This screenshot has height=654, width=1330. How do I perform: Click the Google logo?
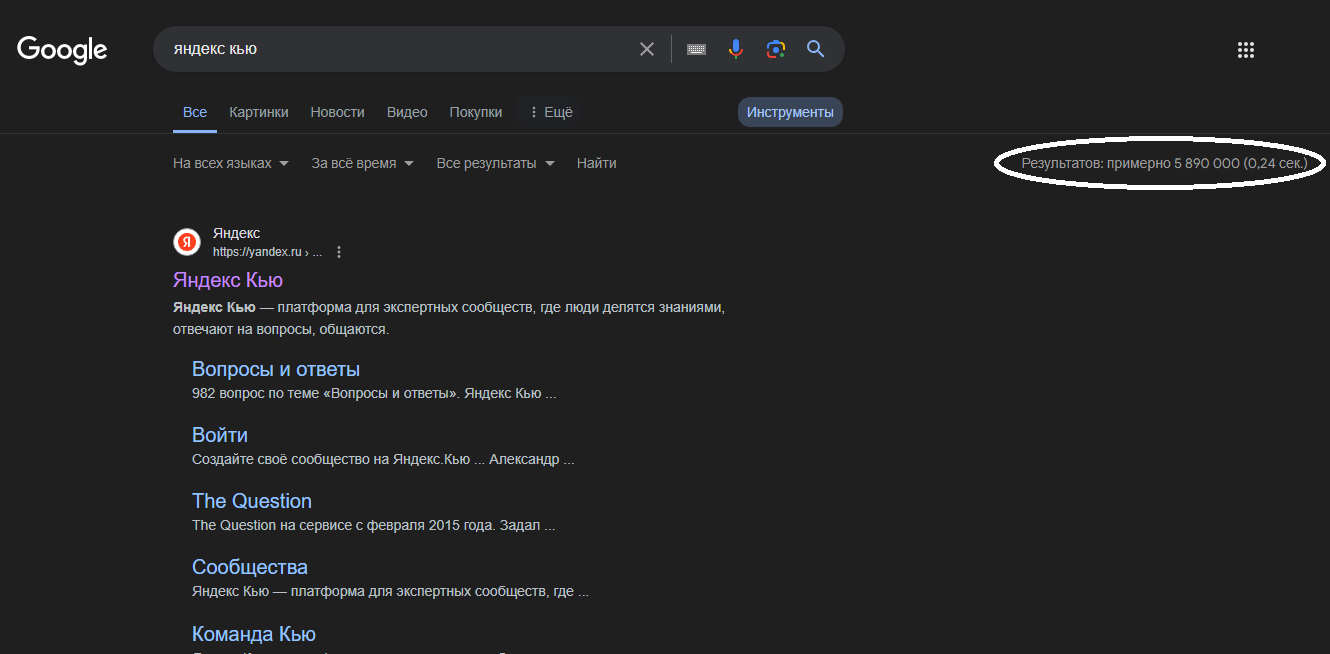62,49
